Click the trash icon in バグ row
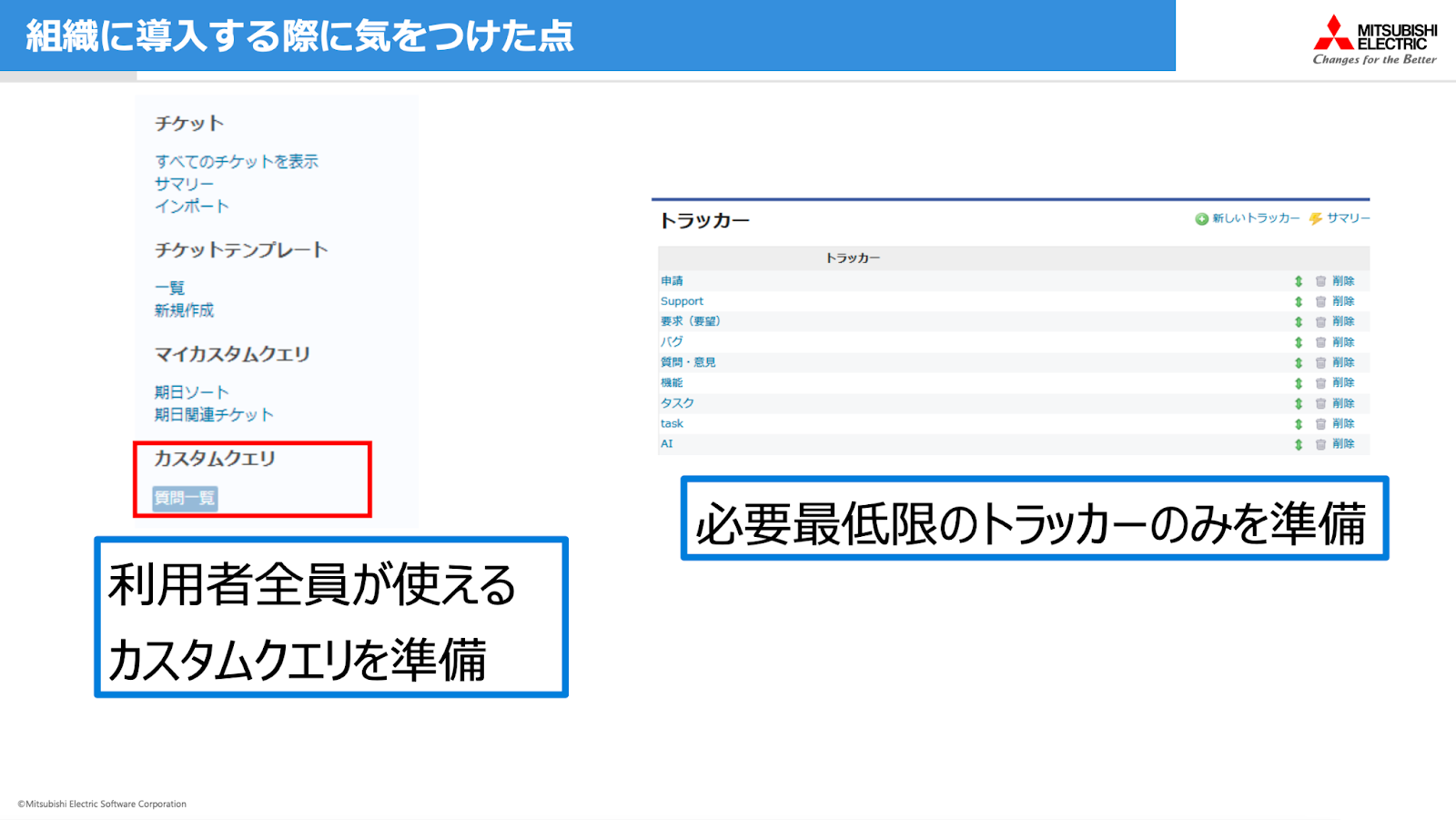Screen dimensions: 1456x820 [1320, 342]
